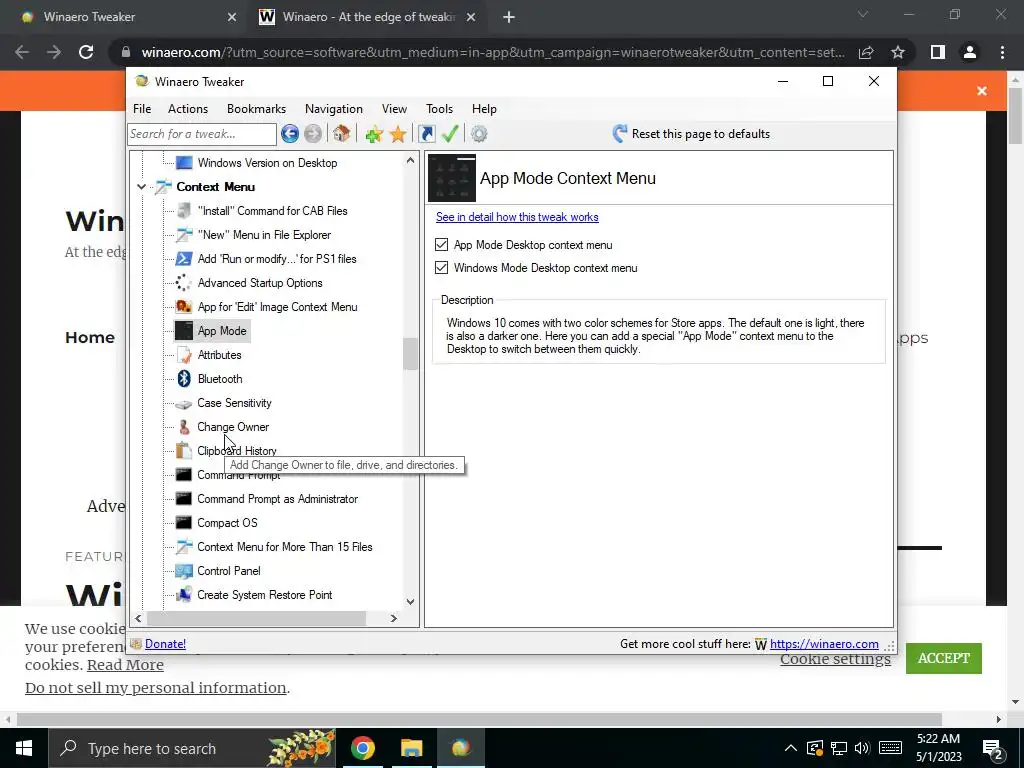Click the Clipboard History icon
Image resolution: width=1024 pixels, height=768 pixels.
point(184,451)
